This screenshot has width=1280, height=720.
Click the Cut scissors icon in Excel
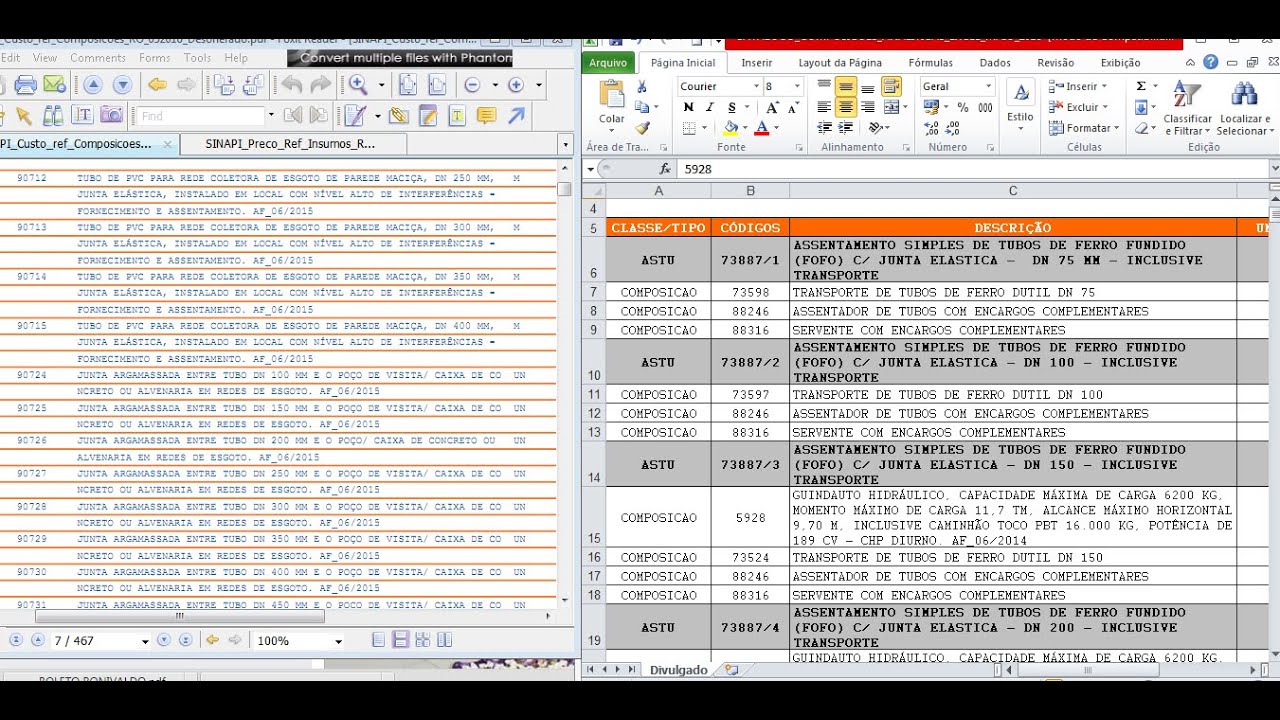[642, 87]
